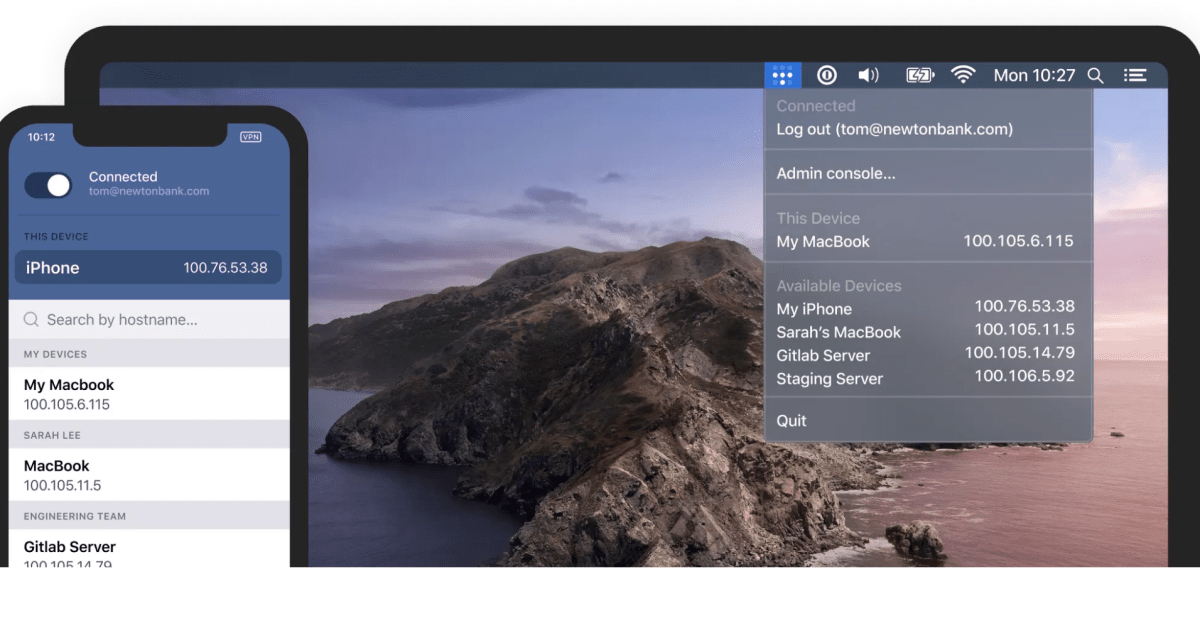The width and height of the screenshot is (1200, 628).
Task: Tap the iPhone device row 100.76.53.38
Action: pyautogui.click(x=148, y=268)
